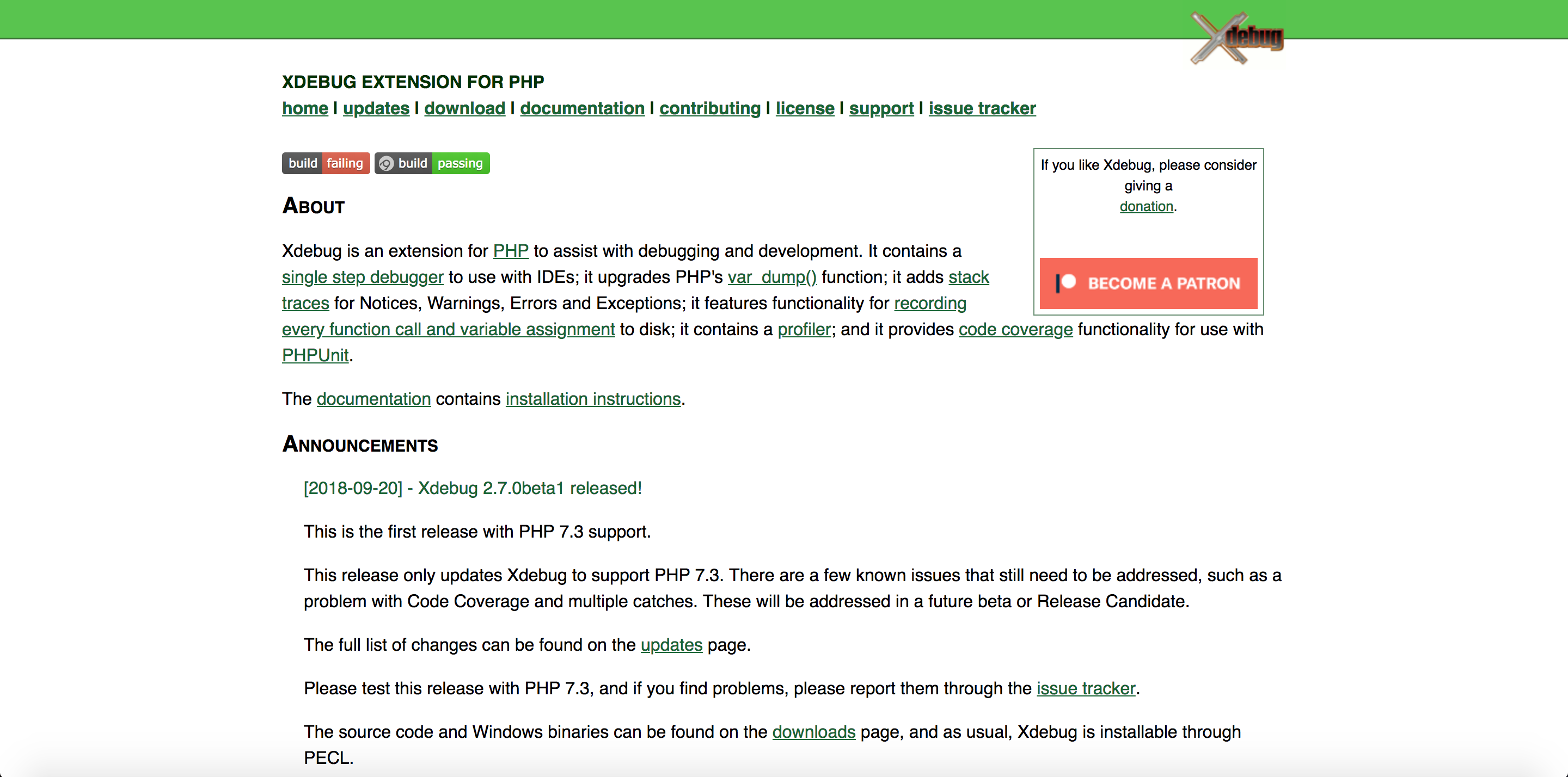Follow the donation link in the sidebar box
1568x777 pixels.
(x=1146, y=206)
